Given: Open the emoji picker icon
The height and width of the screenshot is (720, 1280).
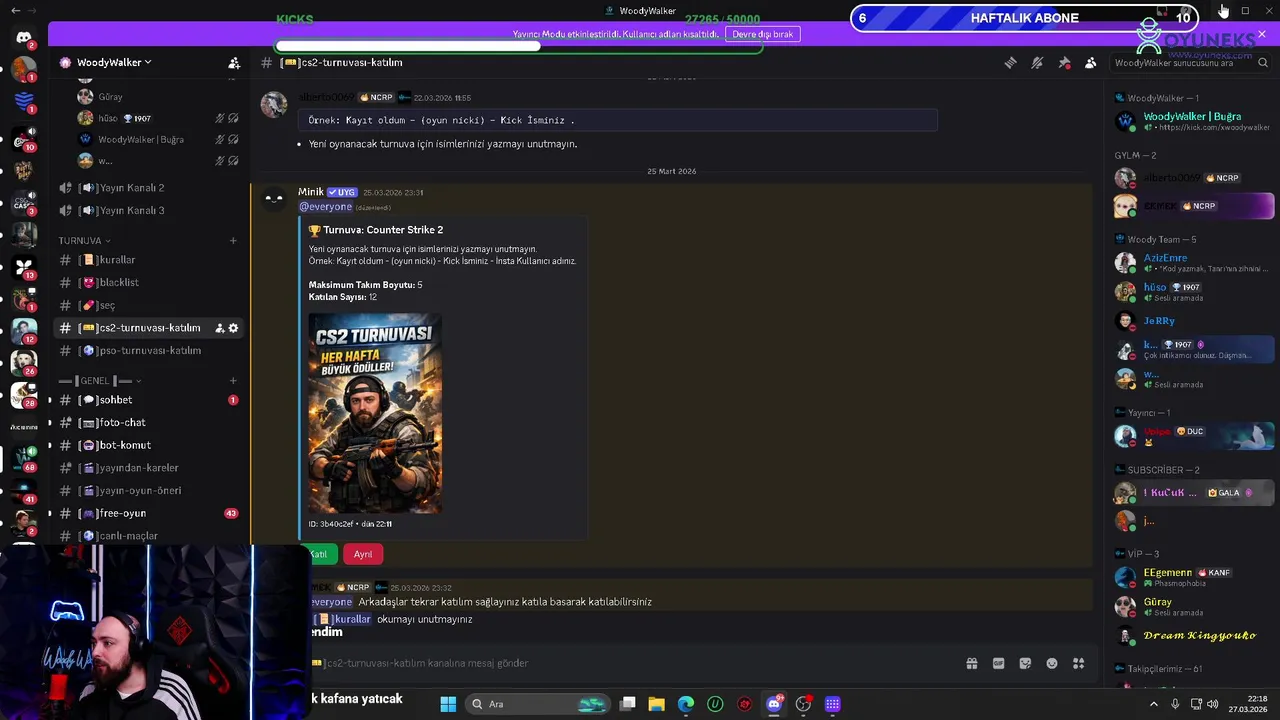Looking at the screenshot, I should coord(1052,663).
